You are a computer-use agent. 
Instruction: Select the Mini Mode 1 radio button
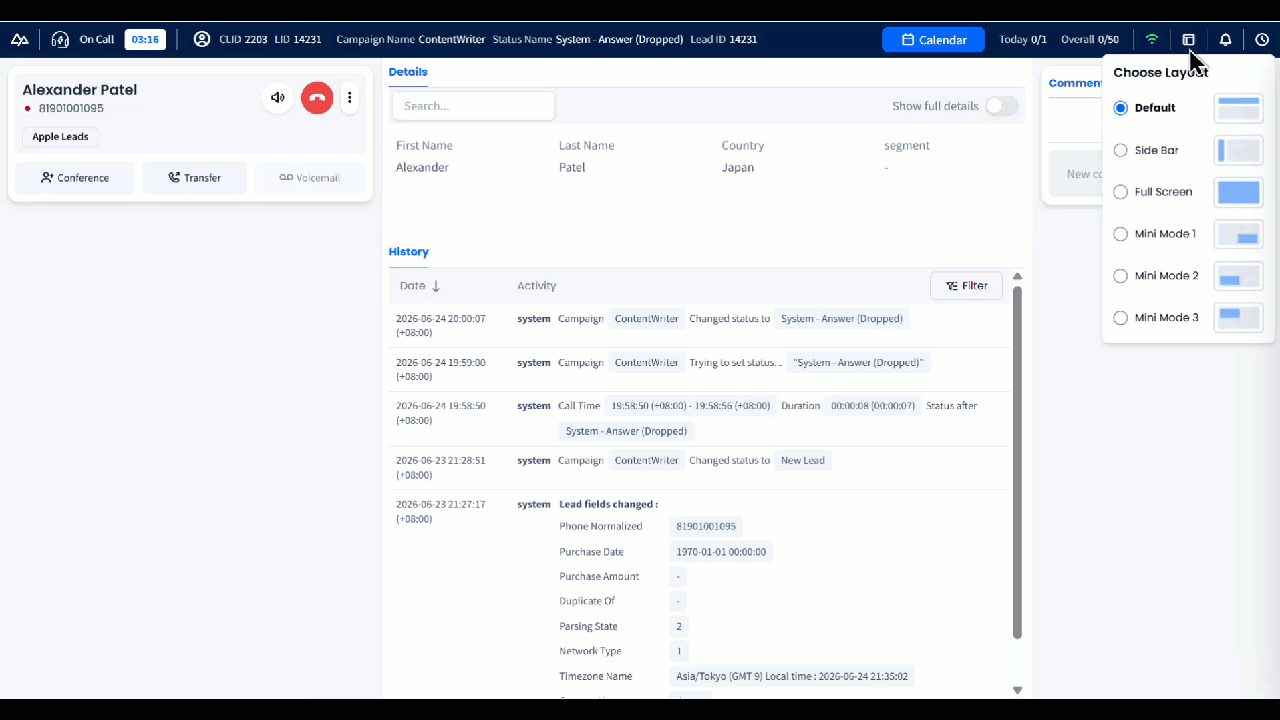click(x=1120, y=234)
